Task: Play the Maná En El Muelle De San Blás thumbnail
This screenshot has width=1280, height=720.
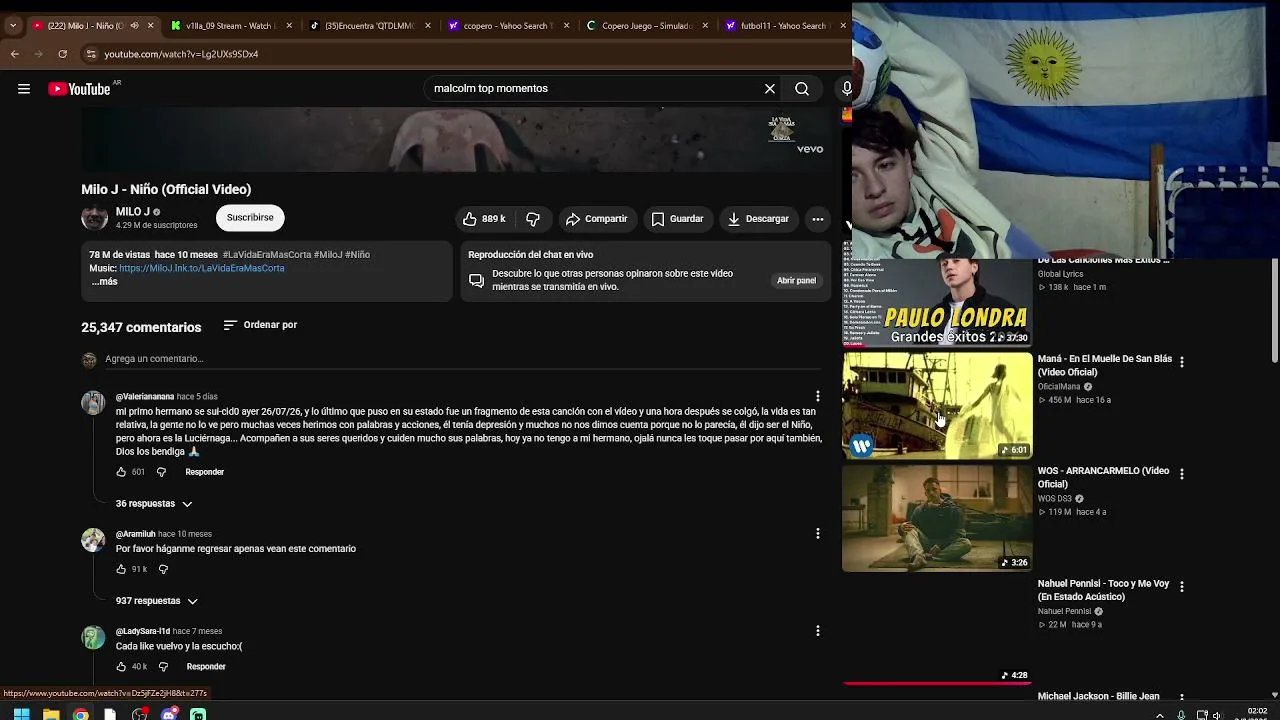Action: pos(937,405)
